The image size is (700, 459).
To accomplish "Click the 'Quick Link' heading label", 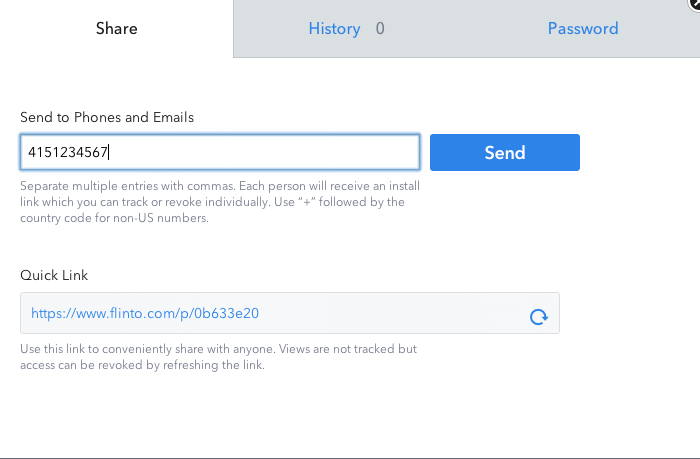I will pos(54,275).
